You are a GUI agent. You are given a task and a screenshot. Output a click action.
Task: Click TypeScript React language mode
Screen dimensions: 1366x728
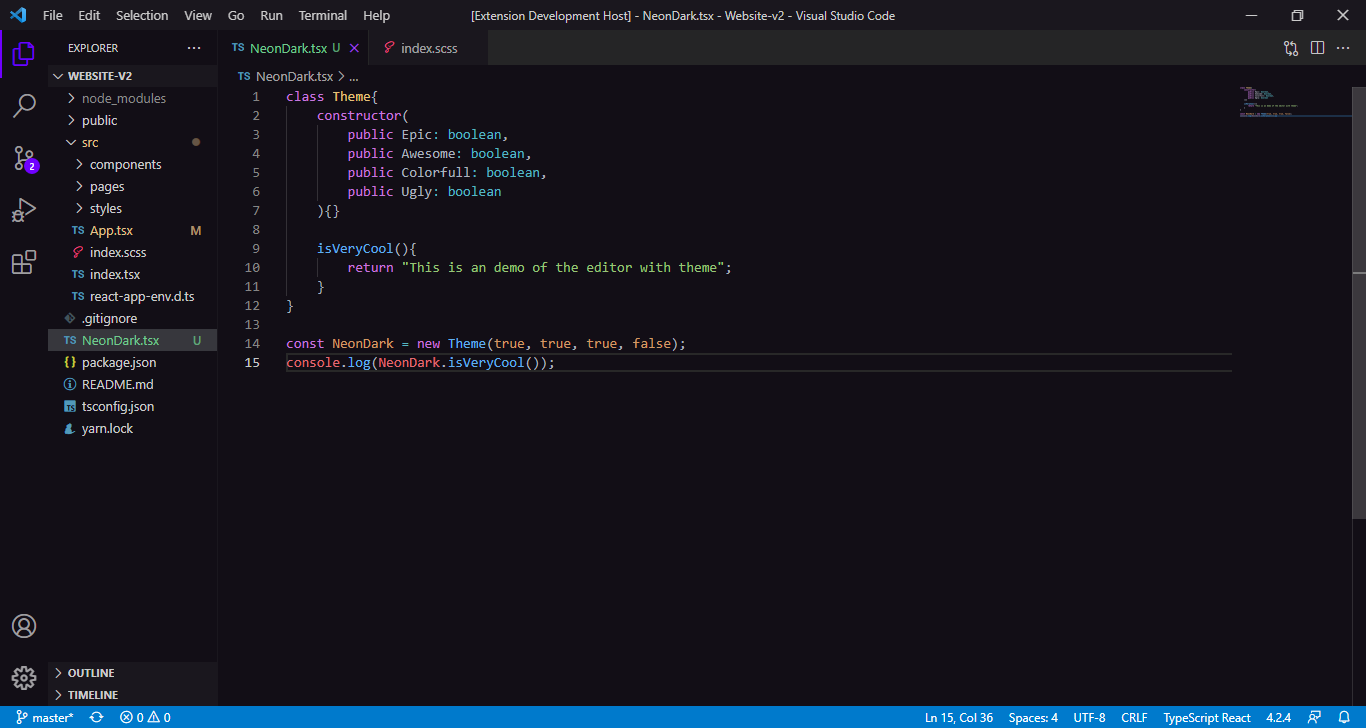click(1206, 717)
